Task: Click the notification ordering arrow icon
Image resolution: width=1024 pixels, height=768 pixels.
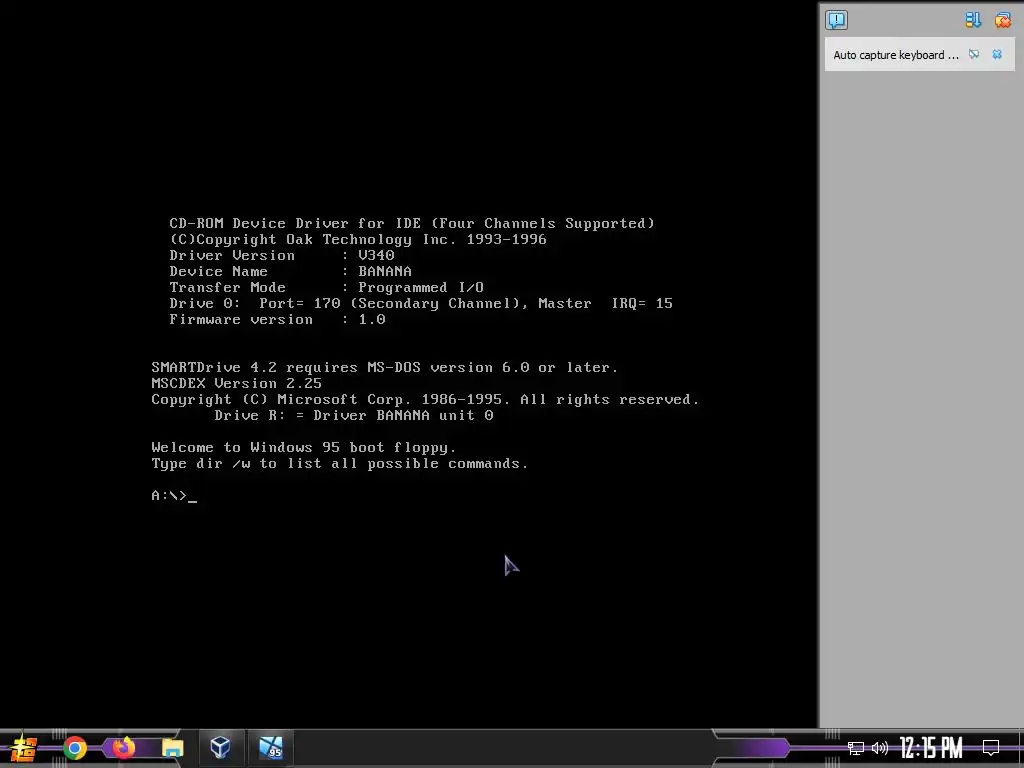Action: pos(973,20)
